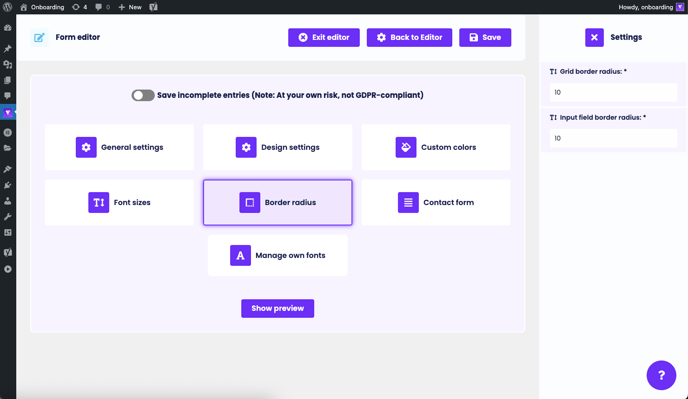Click the Exit editor button
Image resolution: width=688 pixels, height=399 pixels.
click(x=324, y=37)
